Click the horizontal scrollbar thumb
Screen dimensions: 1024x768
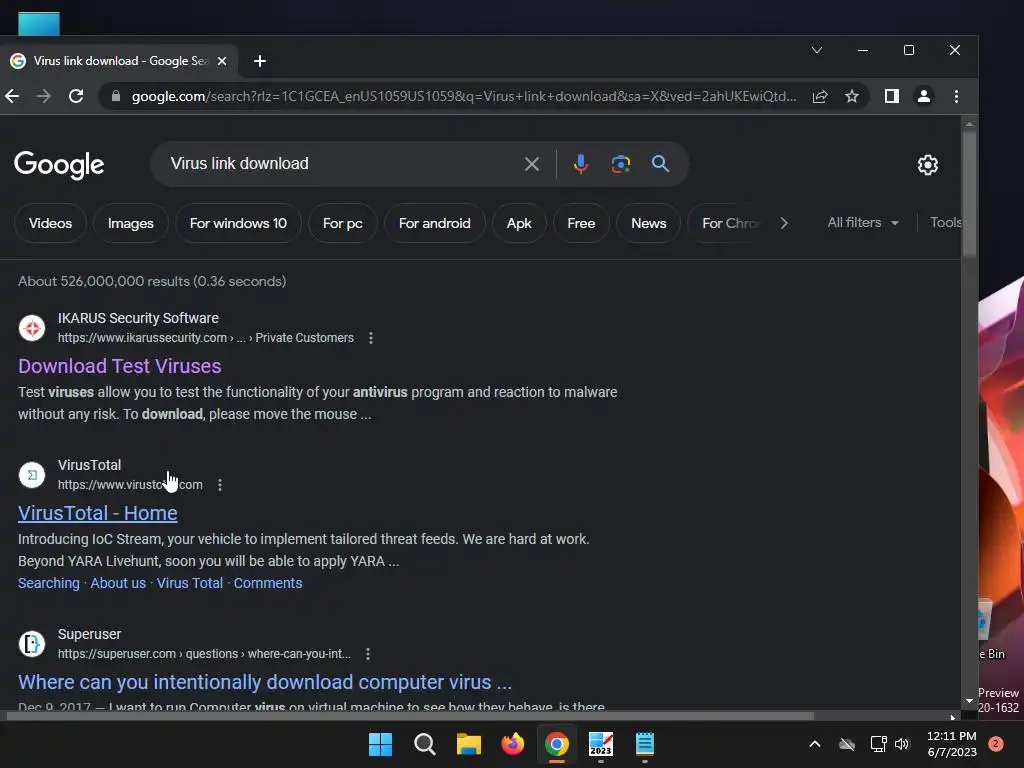410,716
